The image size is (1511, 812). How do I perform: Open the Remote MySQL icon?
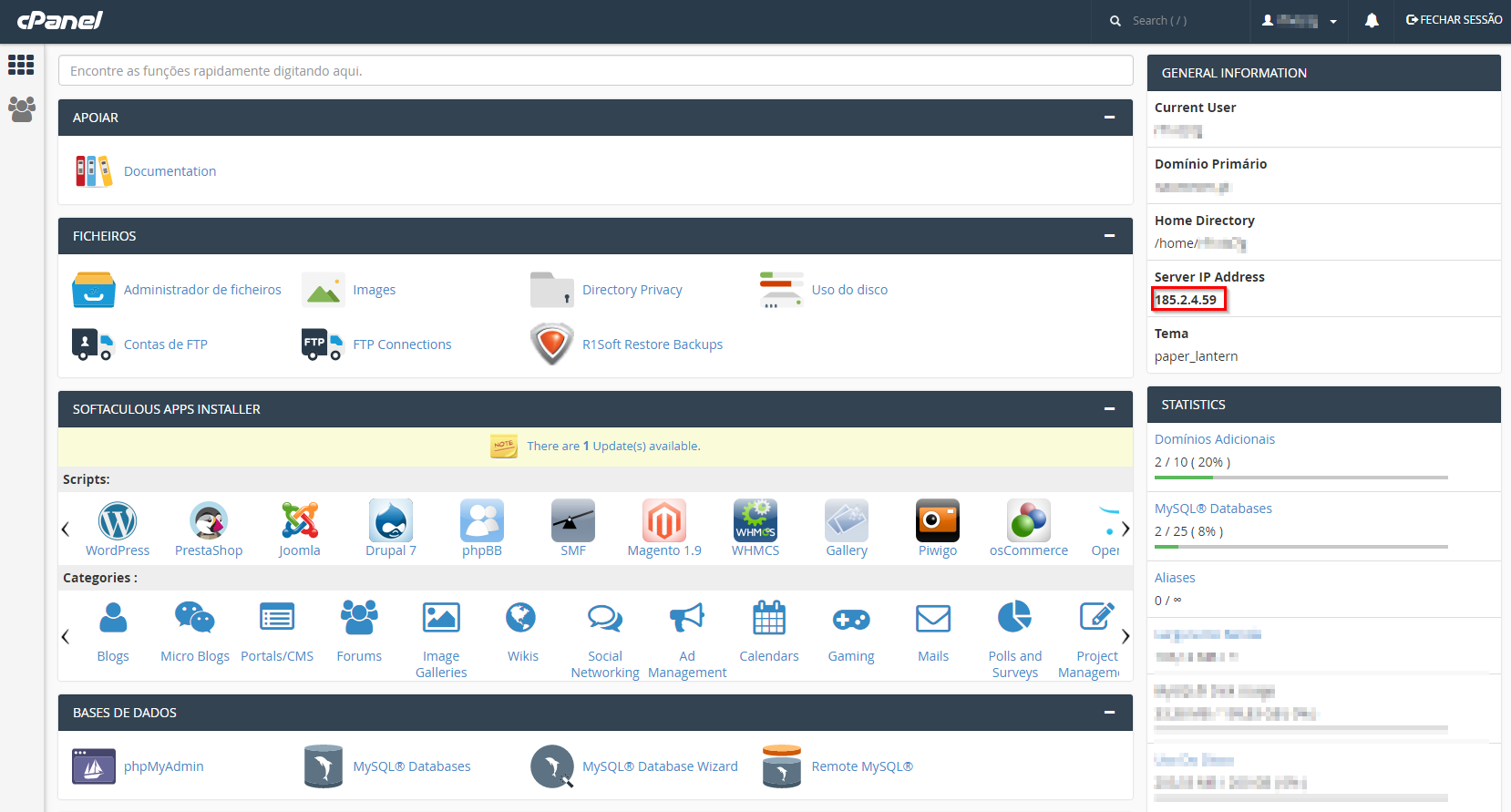coord(781,766)
